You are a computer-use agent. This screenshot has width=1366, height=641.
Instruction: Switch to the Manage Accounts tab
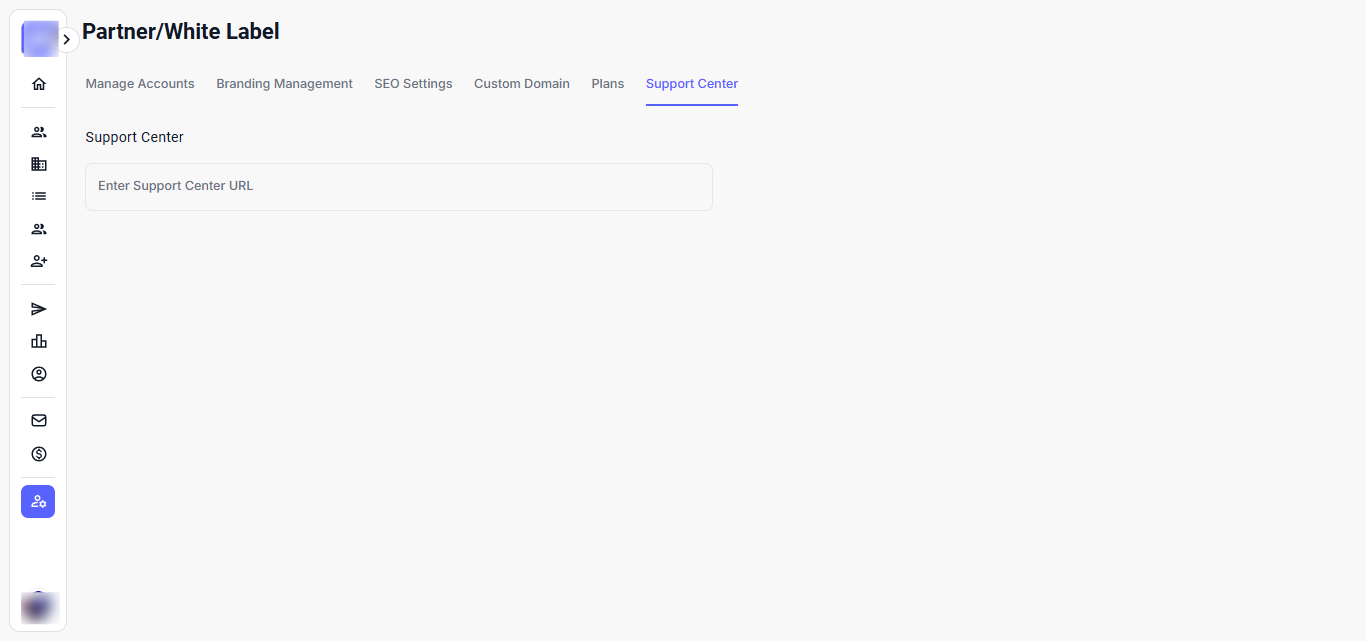[140, 84]
